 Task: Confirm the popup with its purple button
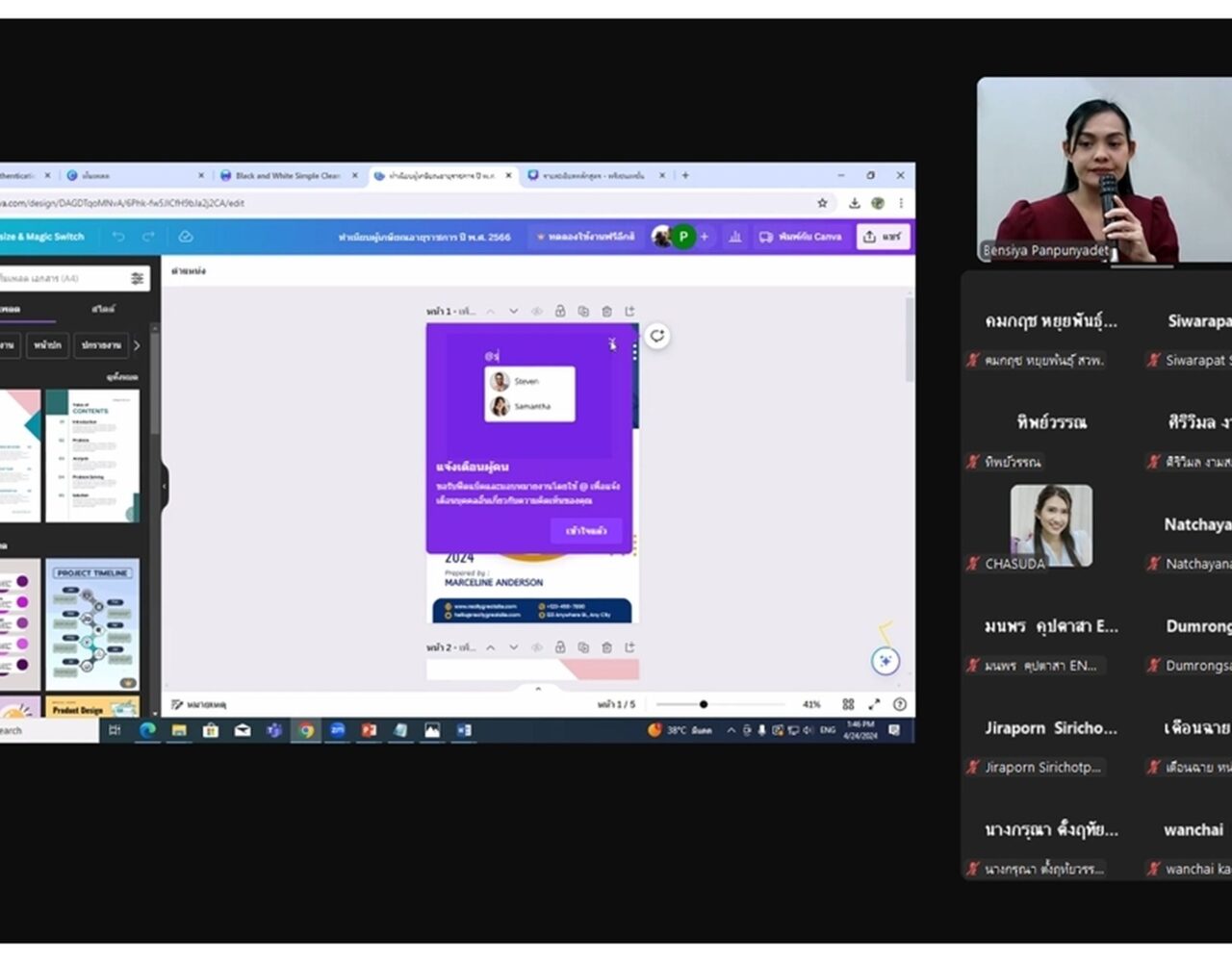coord(586,531)
